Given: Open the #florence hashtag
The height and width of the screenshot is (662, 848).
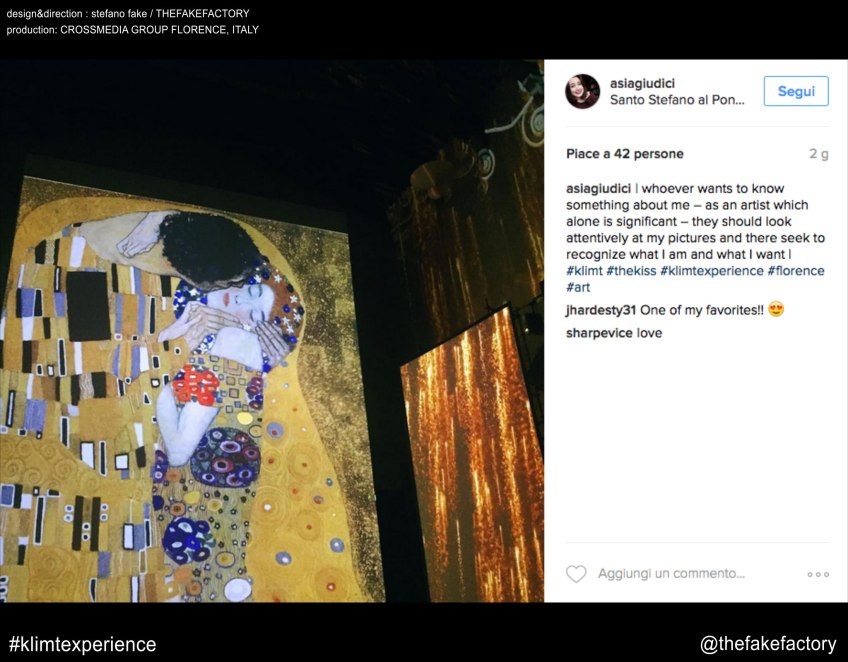Looking at the screenshot, I should [796, 271].
